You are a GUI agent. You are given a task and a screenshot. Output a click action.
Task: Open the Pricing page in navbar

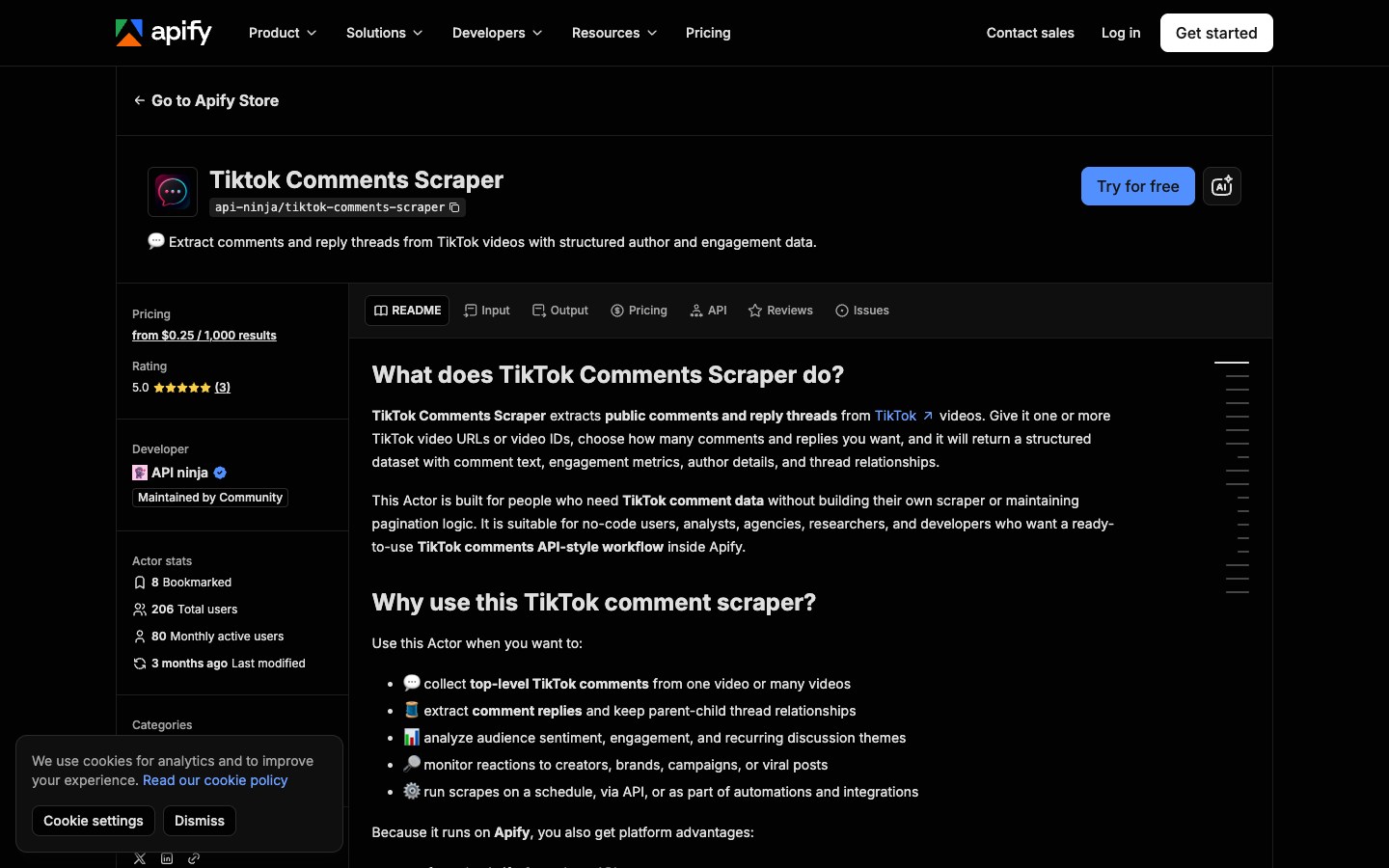[x=708, y=33]
